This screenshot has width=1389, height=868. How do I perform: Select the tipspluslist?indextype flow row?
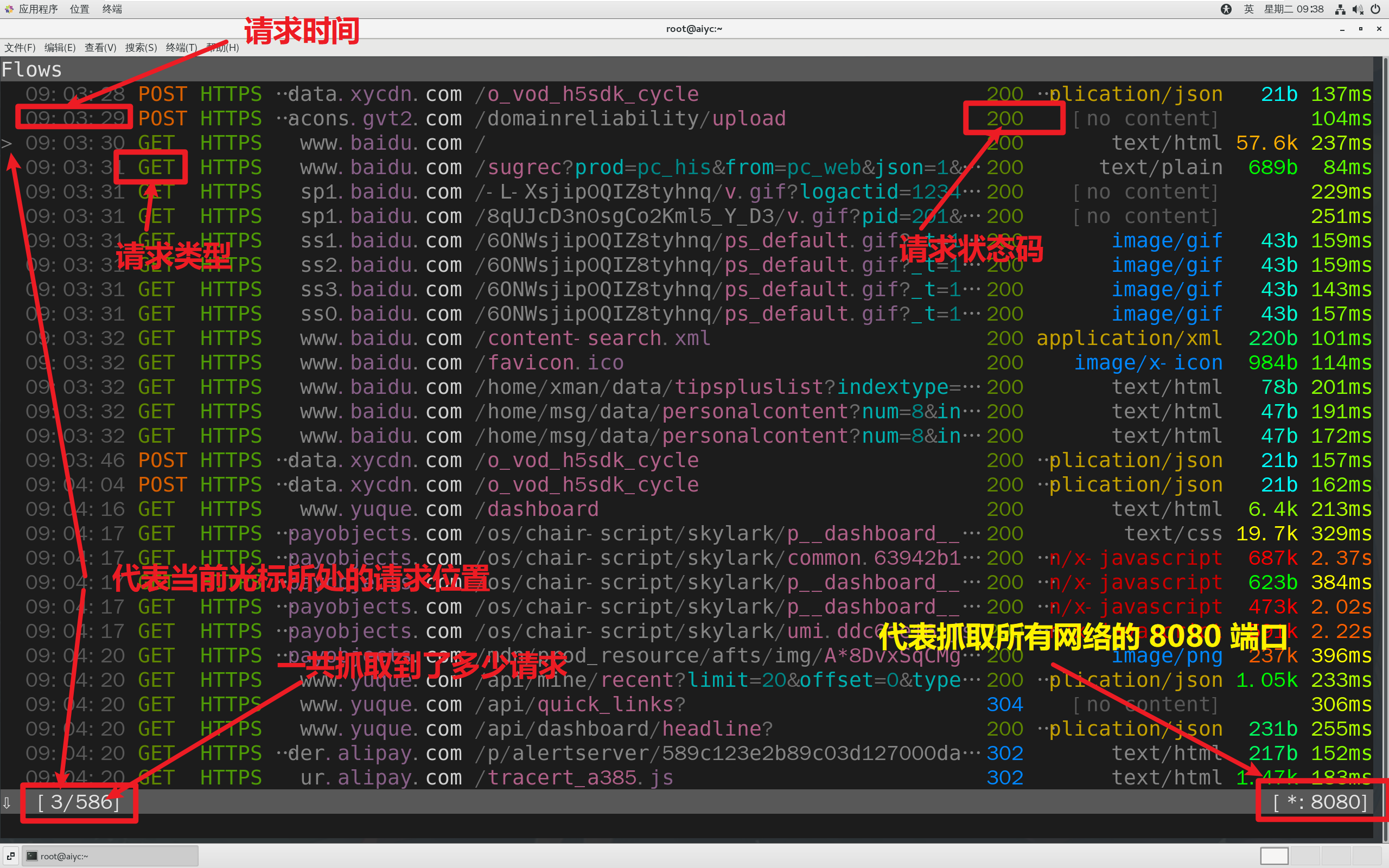(686, 387)
